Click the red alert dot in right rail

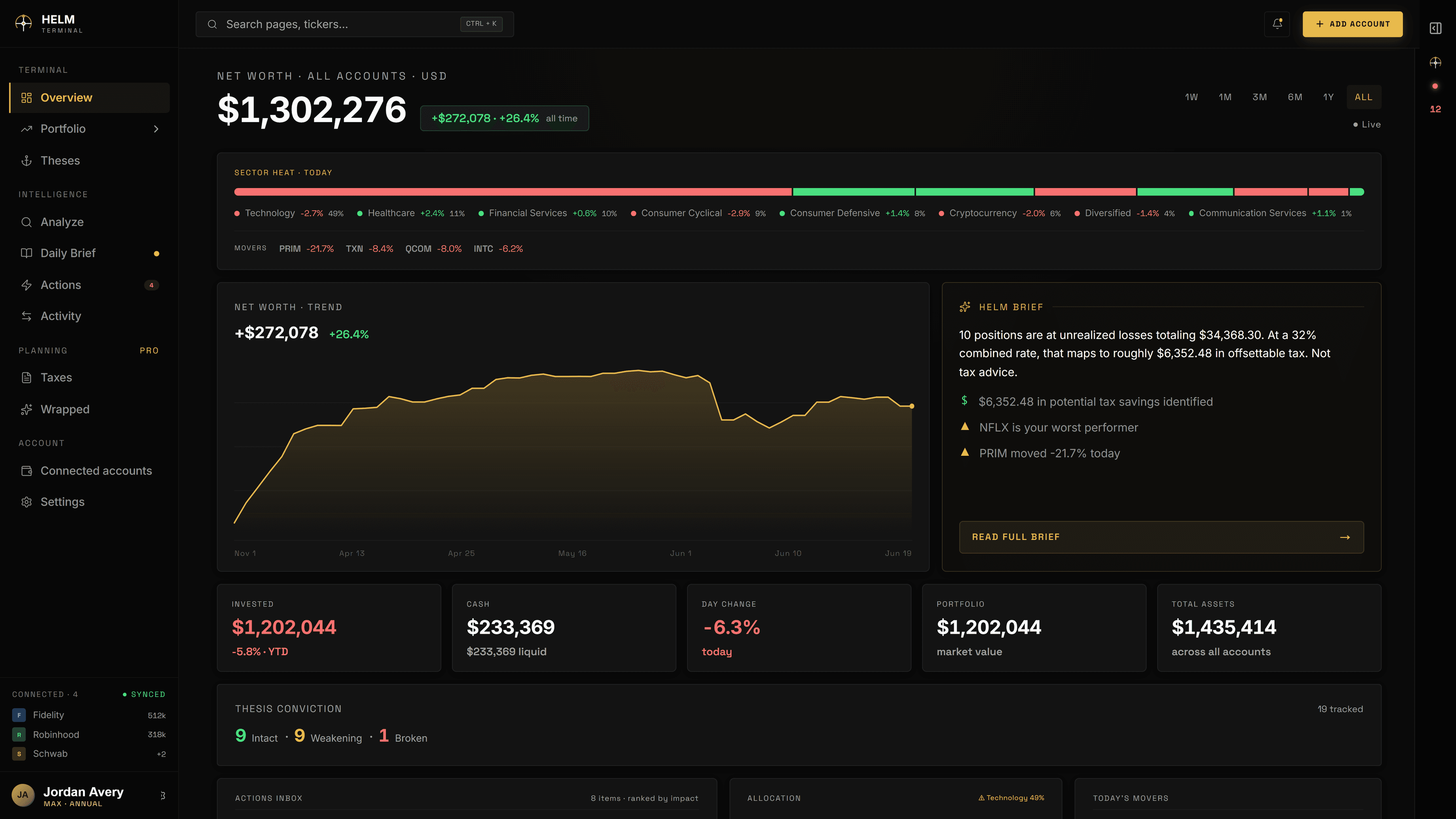[x=1435, y=87]
